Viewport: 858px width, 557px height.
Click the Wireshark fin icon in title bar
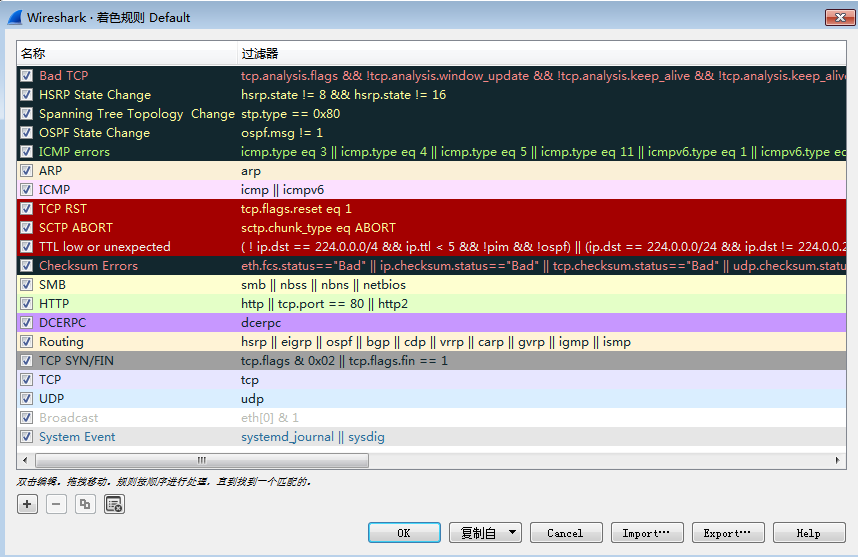(15, 18)
